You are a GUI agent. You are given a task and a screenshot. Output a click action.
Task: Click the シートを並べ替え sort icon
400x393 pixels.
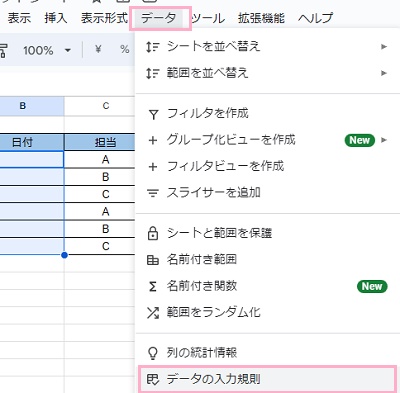tap(153, 47)
